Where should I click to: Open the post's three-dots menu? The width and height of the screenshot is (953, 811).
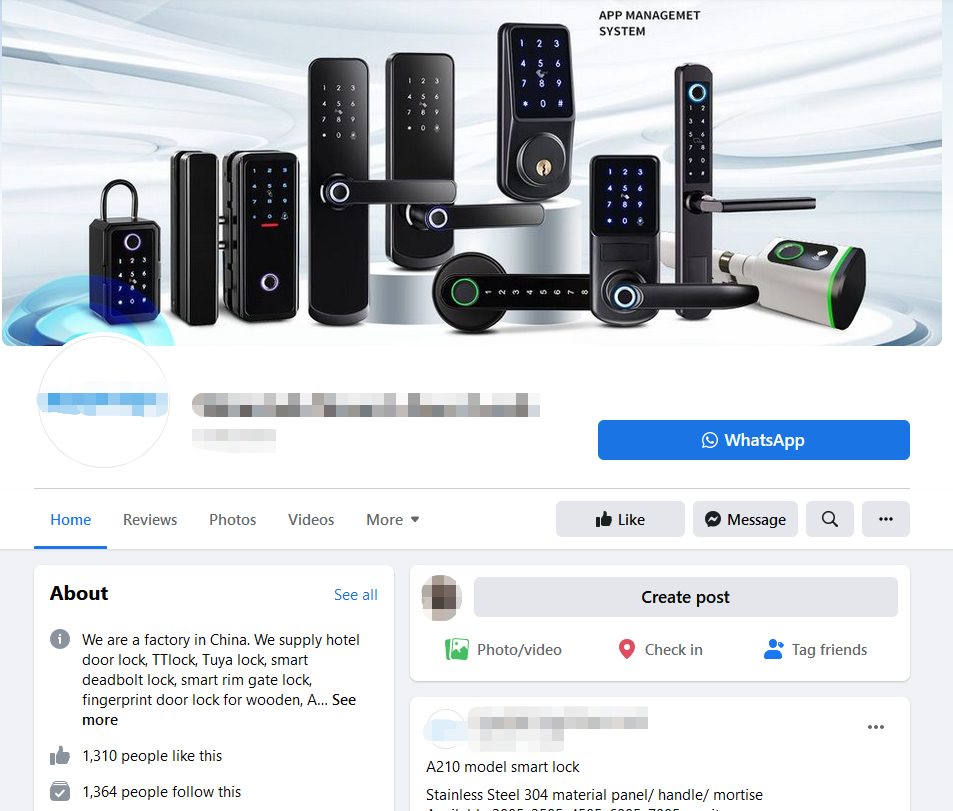[x=876, y=727]
